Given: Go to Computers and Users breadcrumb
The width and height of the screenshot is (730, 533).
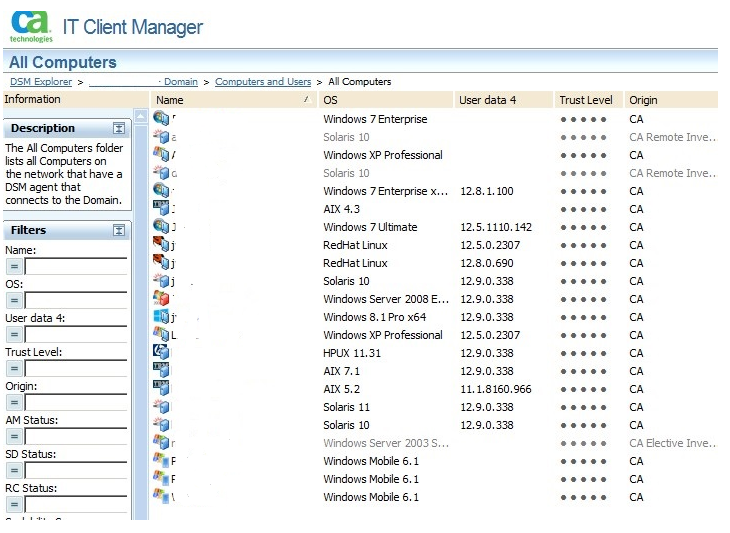Looking at the screenshot, I should (263, 82).
